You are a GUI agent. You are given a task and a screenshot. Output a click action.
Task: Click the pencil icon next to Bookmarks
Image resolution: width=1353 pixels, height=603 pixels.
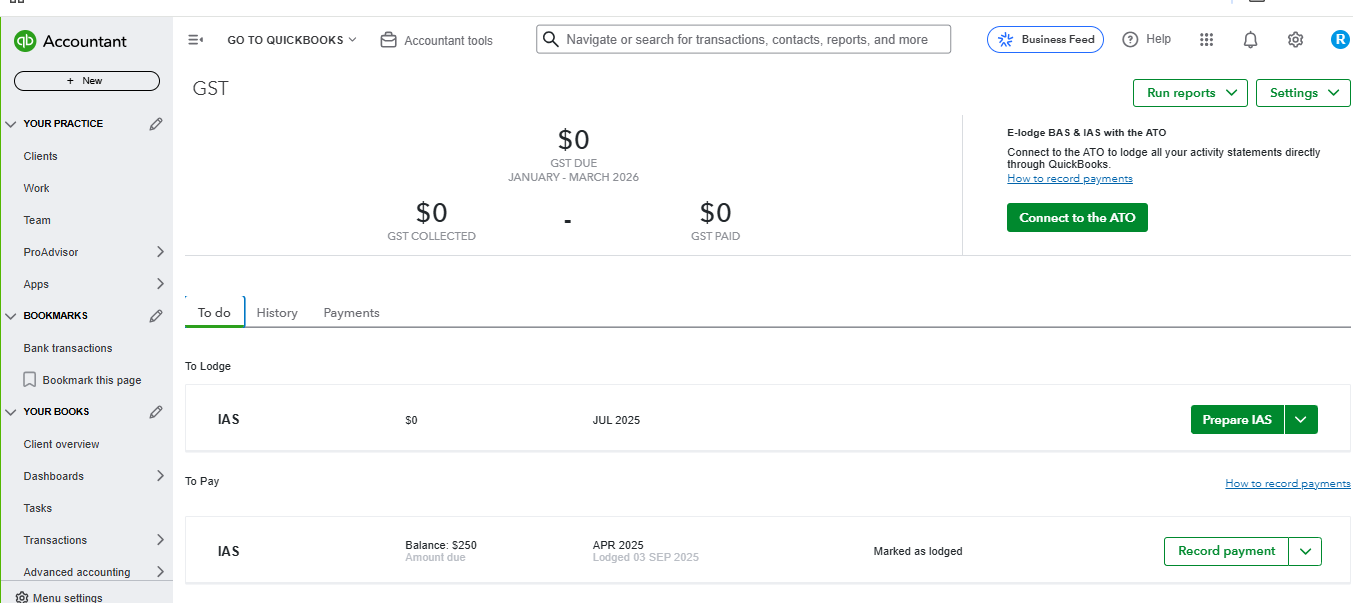point(156,316)
